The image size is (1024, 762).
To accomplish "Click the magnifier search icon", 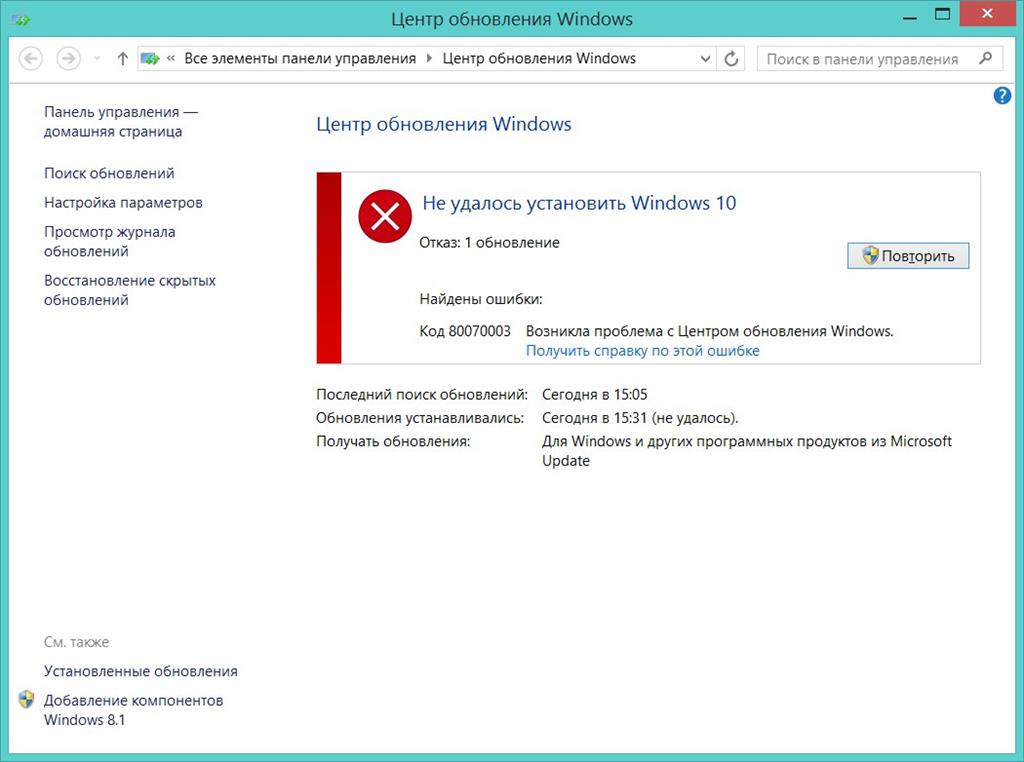I will [x=985, y=58].
